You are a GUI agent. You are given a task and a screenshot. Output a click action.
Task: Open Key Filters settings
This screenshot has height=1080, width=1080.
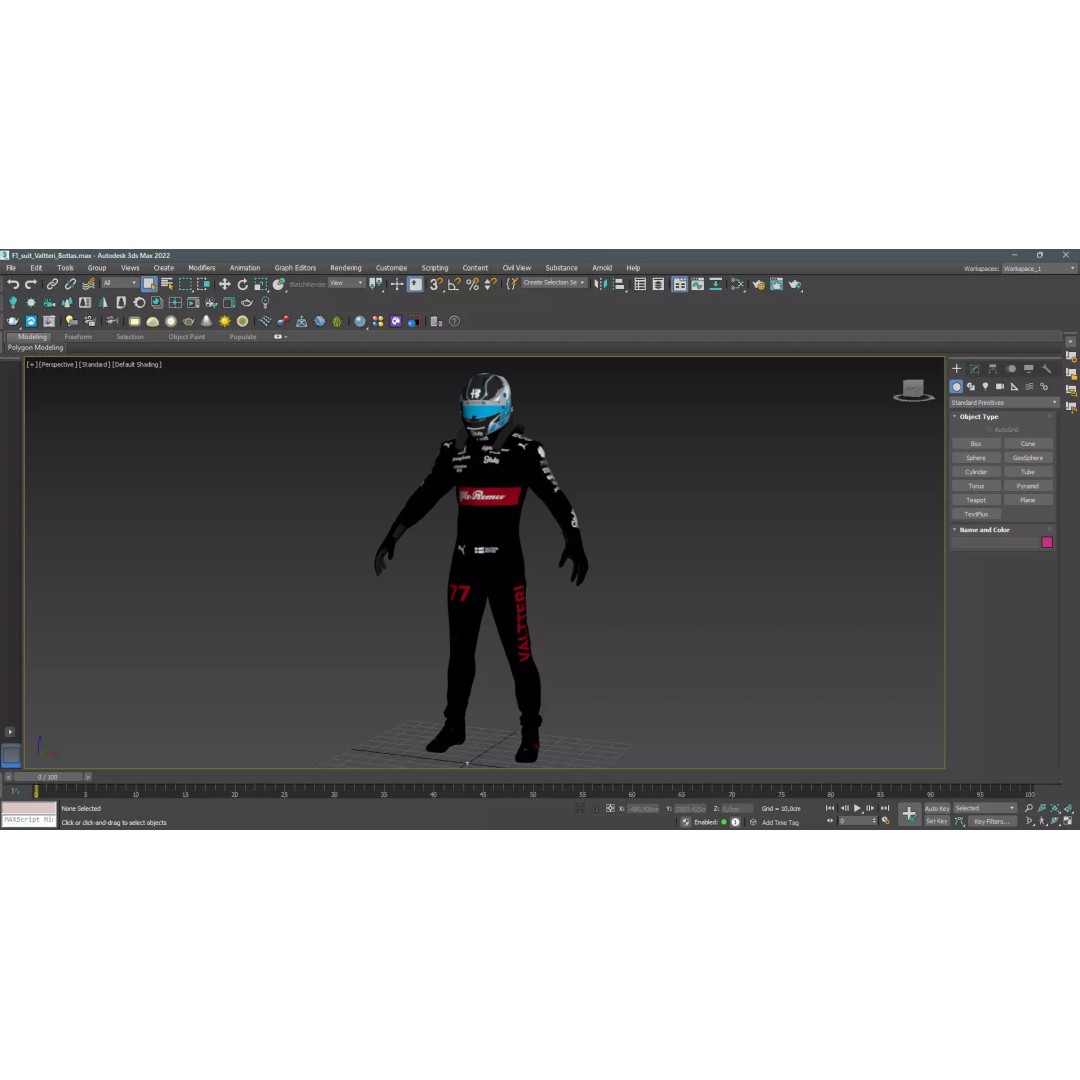coord(990,821)
